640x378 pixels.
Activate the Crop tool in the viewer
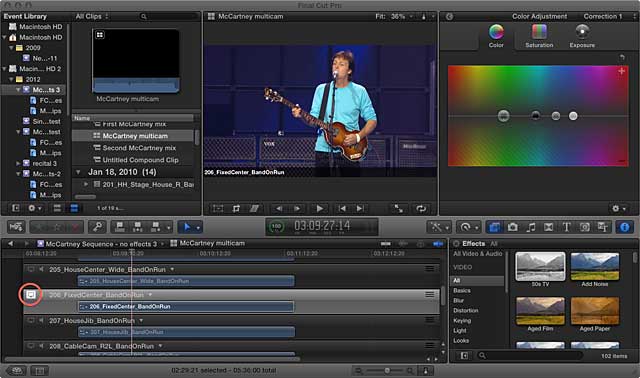(236, 209)
